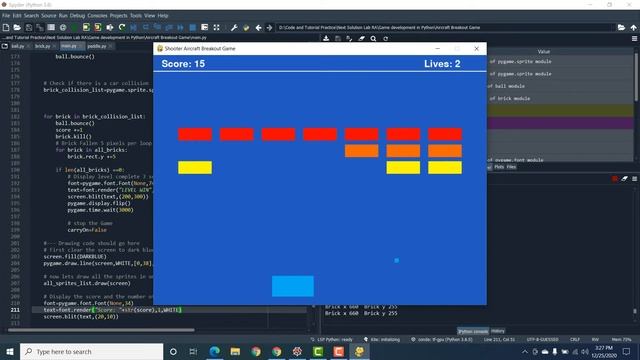Open Task View on taskbar
This screenshot has width=640, height=360.
tap(193, 351)
